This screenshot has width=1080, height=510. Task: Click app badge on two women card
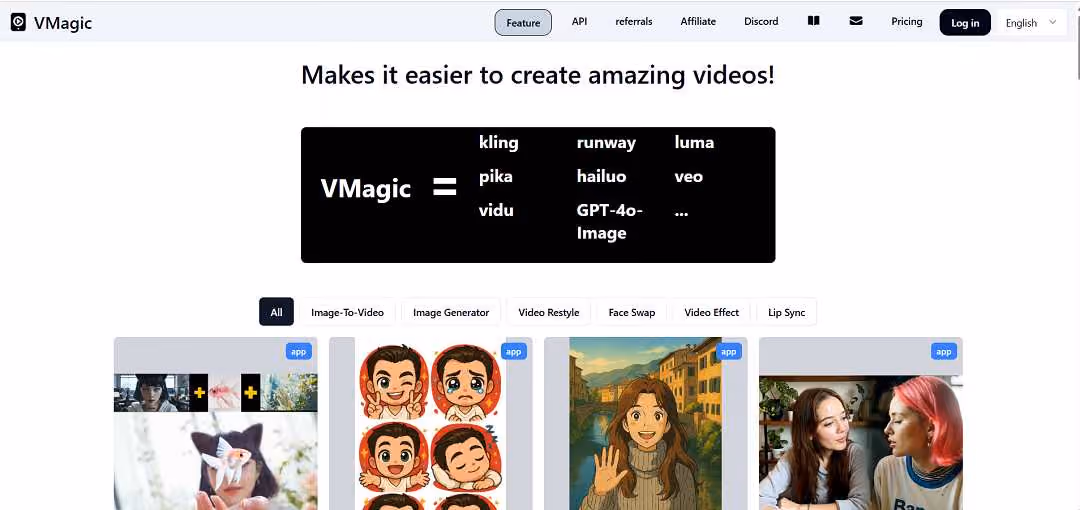[944, 351]
